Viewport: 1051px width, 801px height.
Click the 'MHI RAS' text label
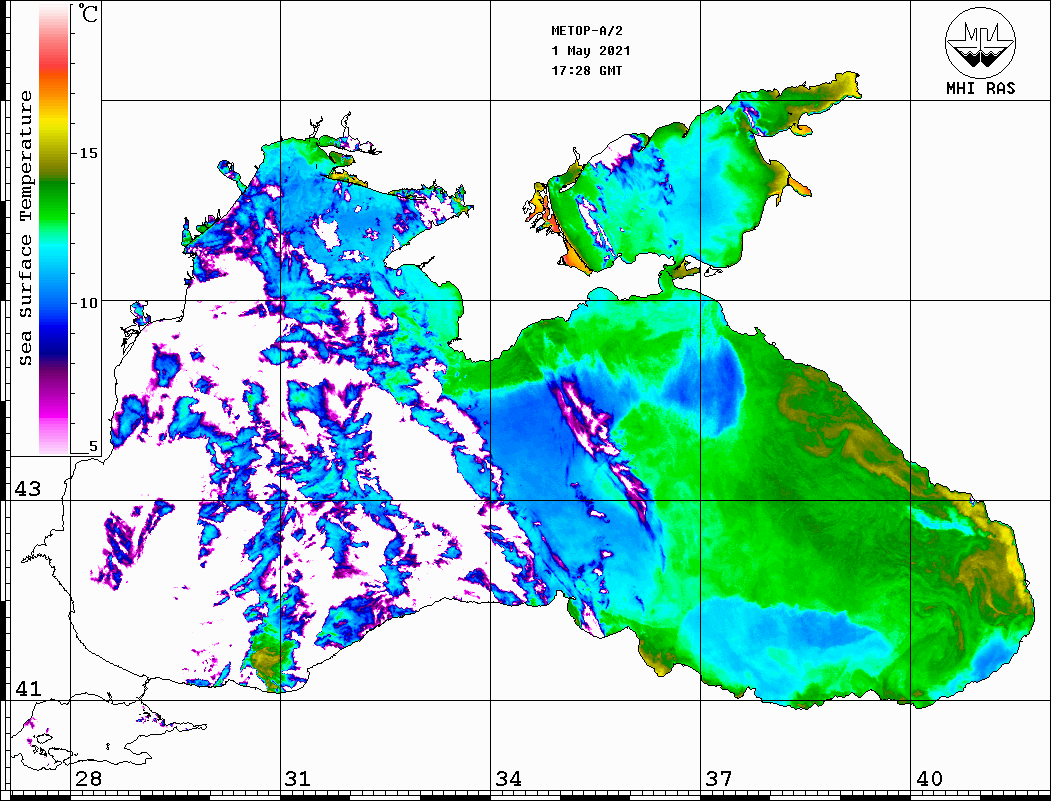[x=980, y=88]
